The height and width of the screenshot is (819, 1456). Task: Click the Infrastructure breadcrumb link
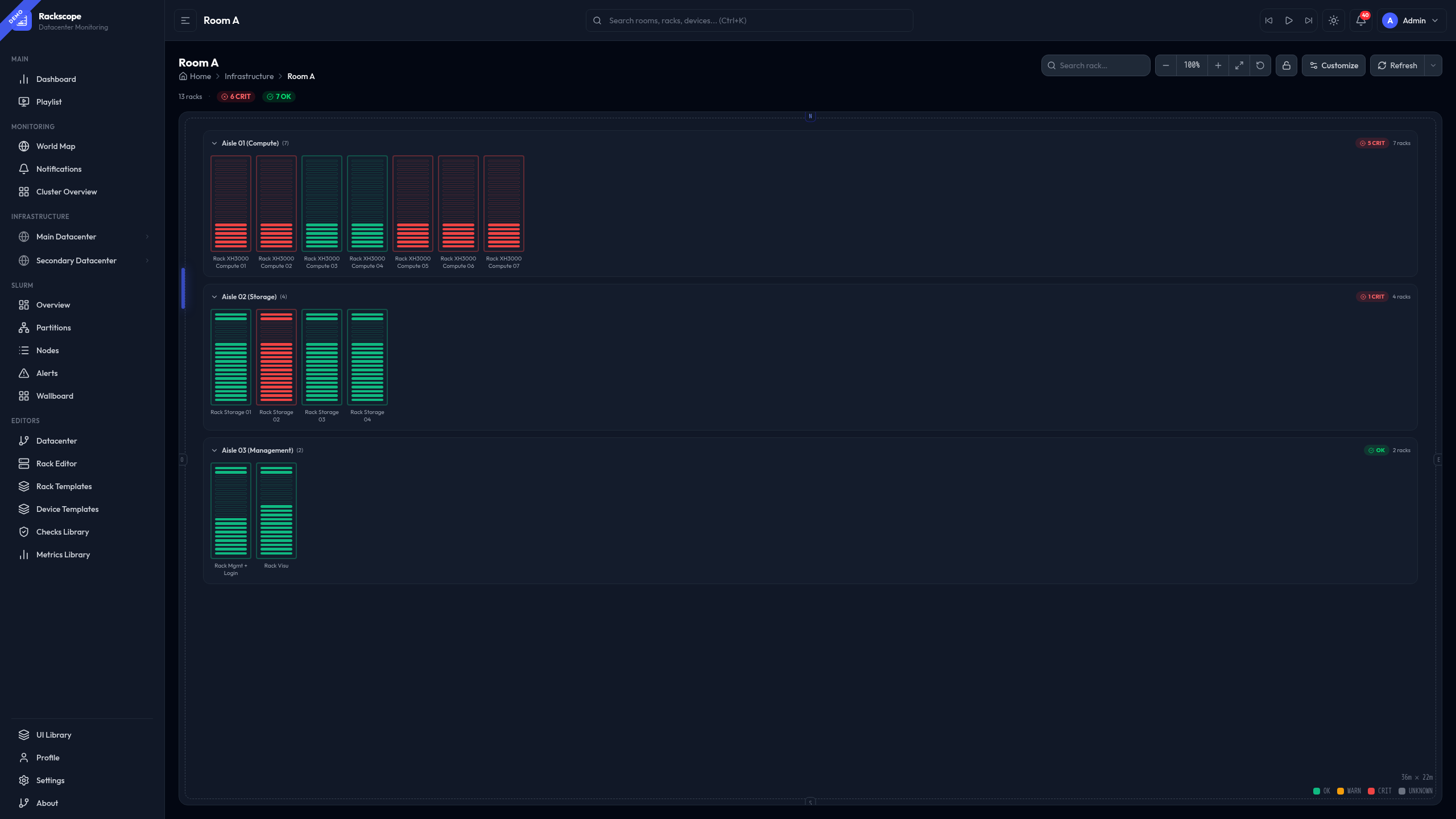[249, 76]
